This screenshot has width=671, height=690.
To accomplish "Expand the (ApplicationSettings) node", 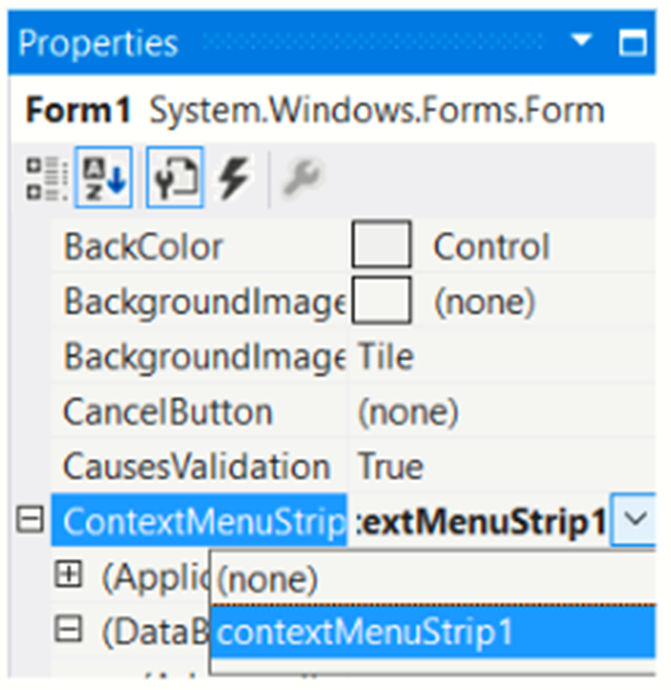I will coord(69,575).
